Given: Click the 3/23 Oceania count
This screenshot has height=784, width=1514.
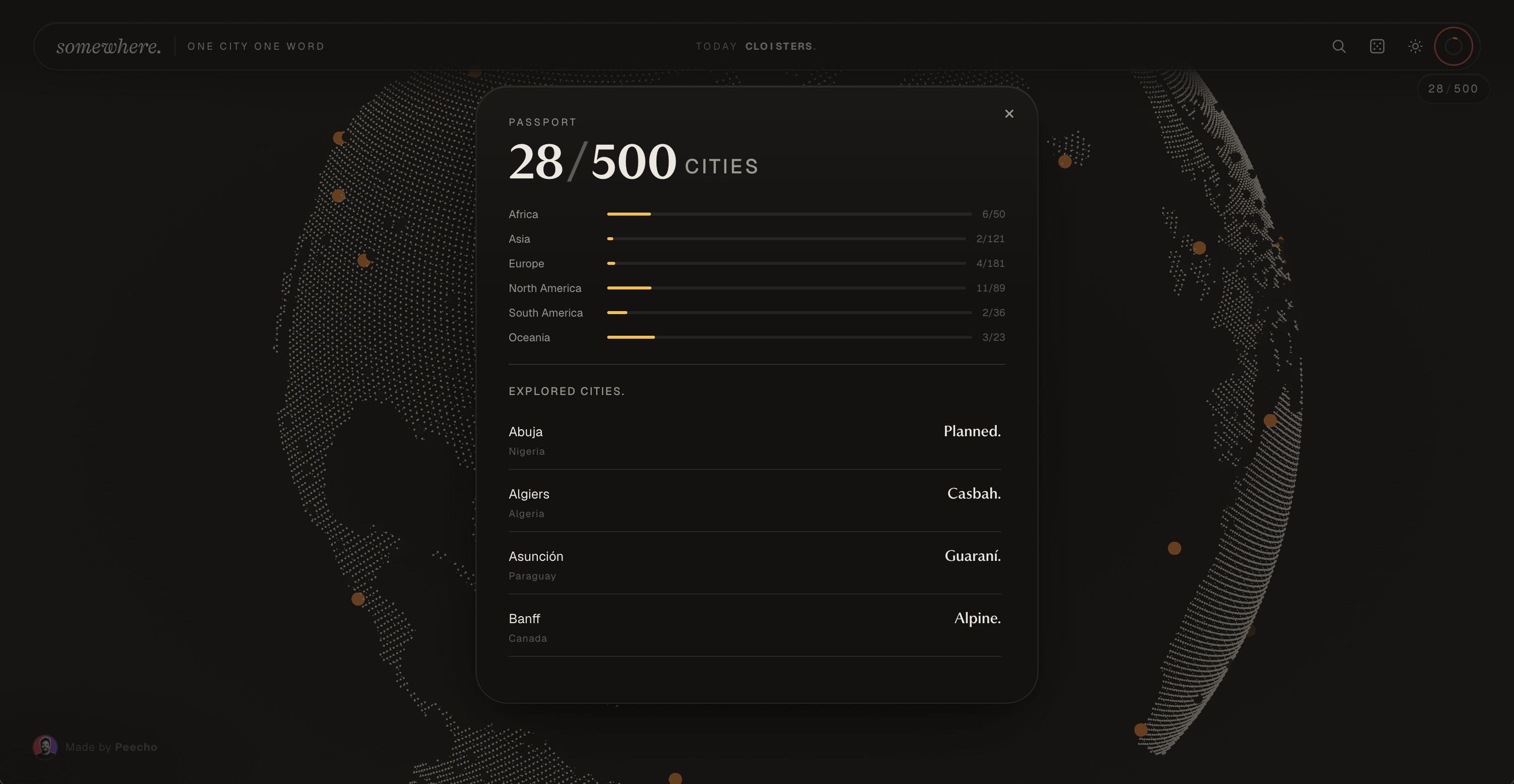Looking at the screenshot, I should [x=993, y=337].
